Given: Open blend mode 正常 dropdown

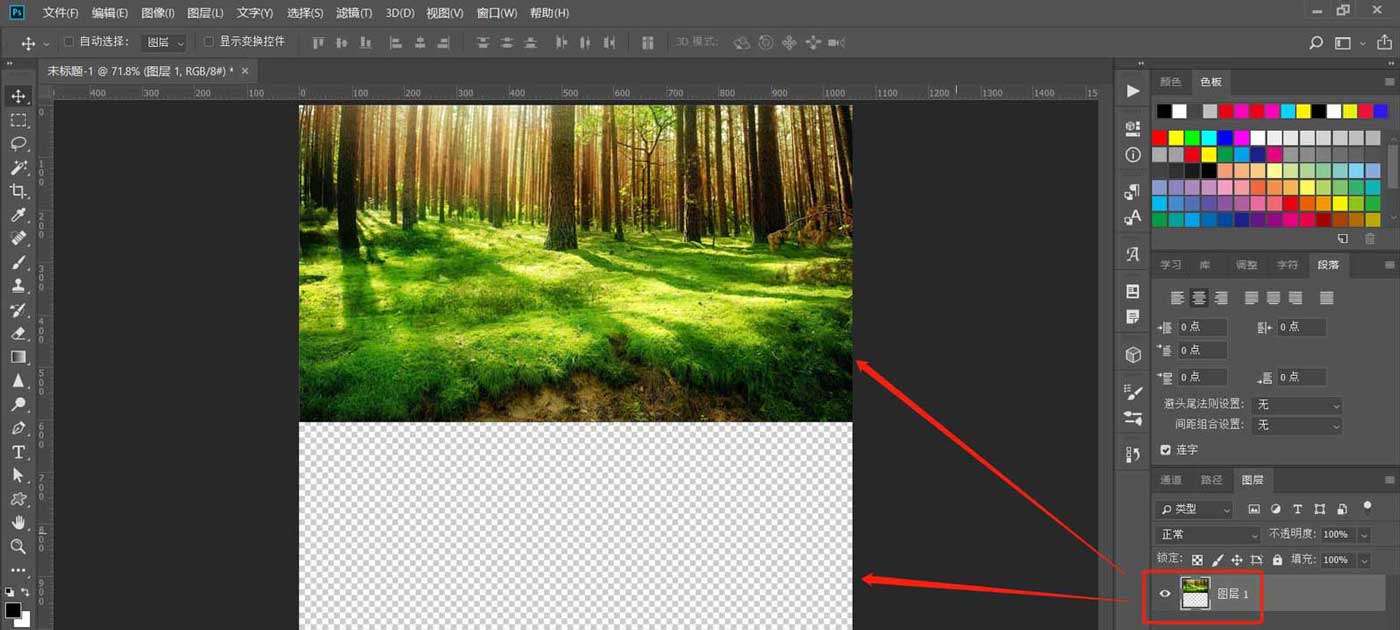Looking at the screenshot, I should click(1209, 535).
